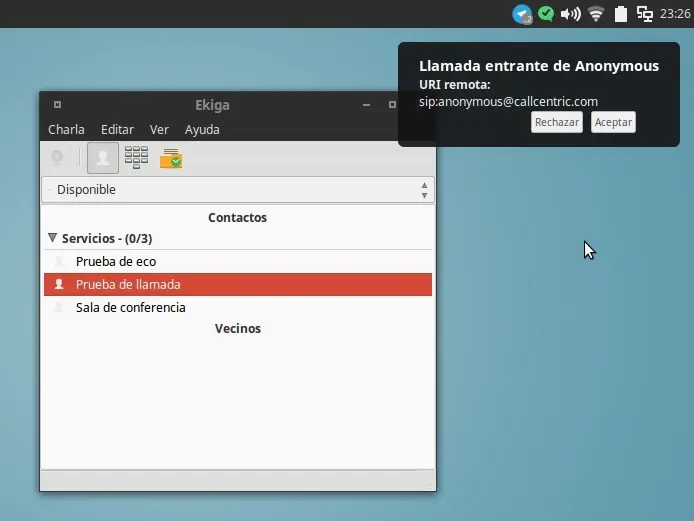
Task: Click the Ekiga resize grip in corner
Action: 431,486
